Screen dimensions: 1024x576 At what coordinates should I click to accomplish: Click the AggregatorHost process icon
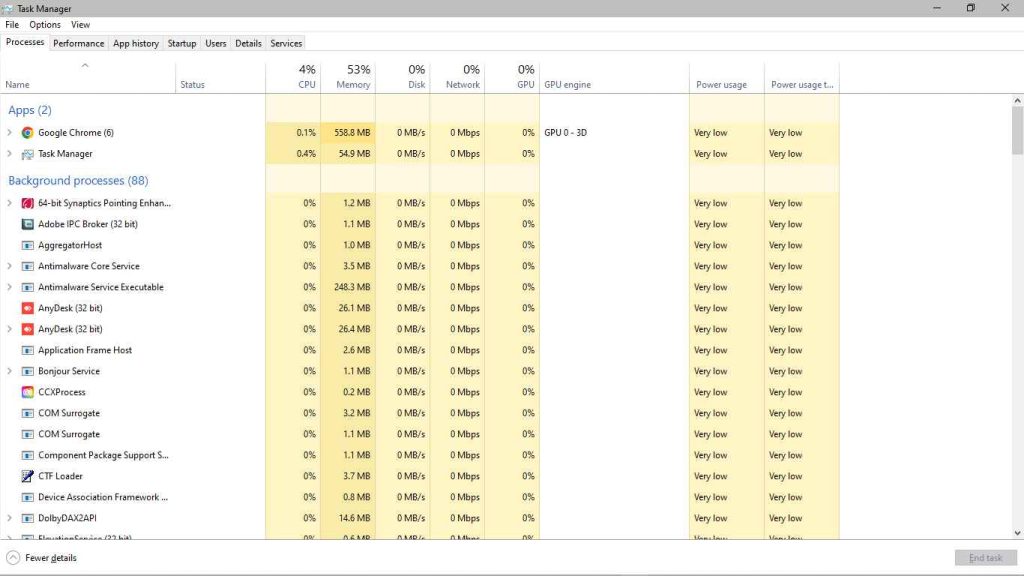[x=27, y=246]
